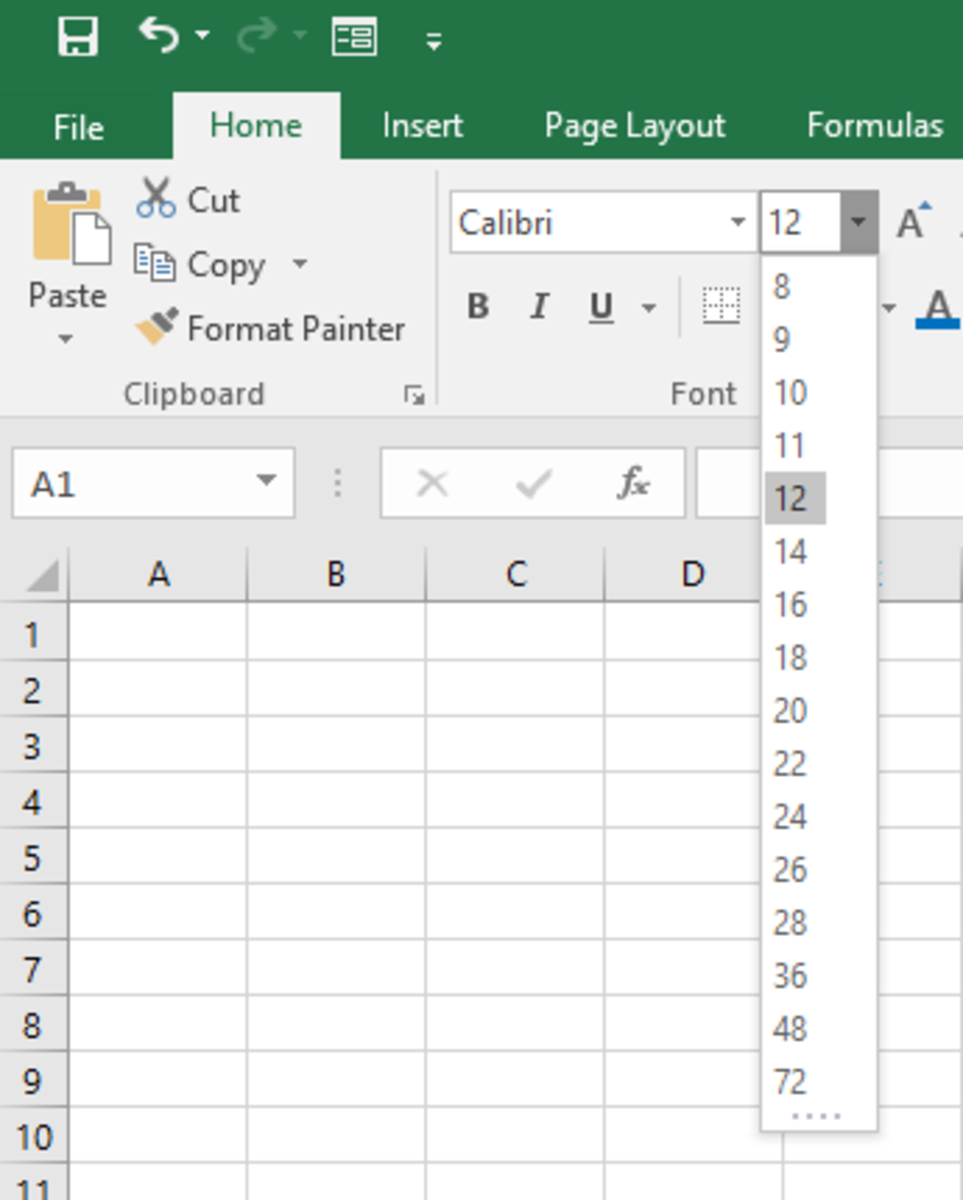Select font size 72 from the list

pos(792,1081)
